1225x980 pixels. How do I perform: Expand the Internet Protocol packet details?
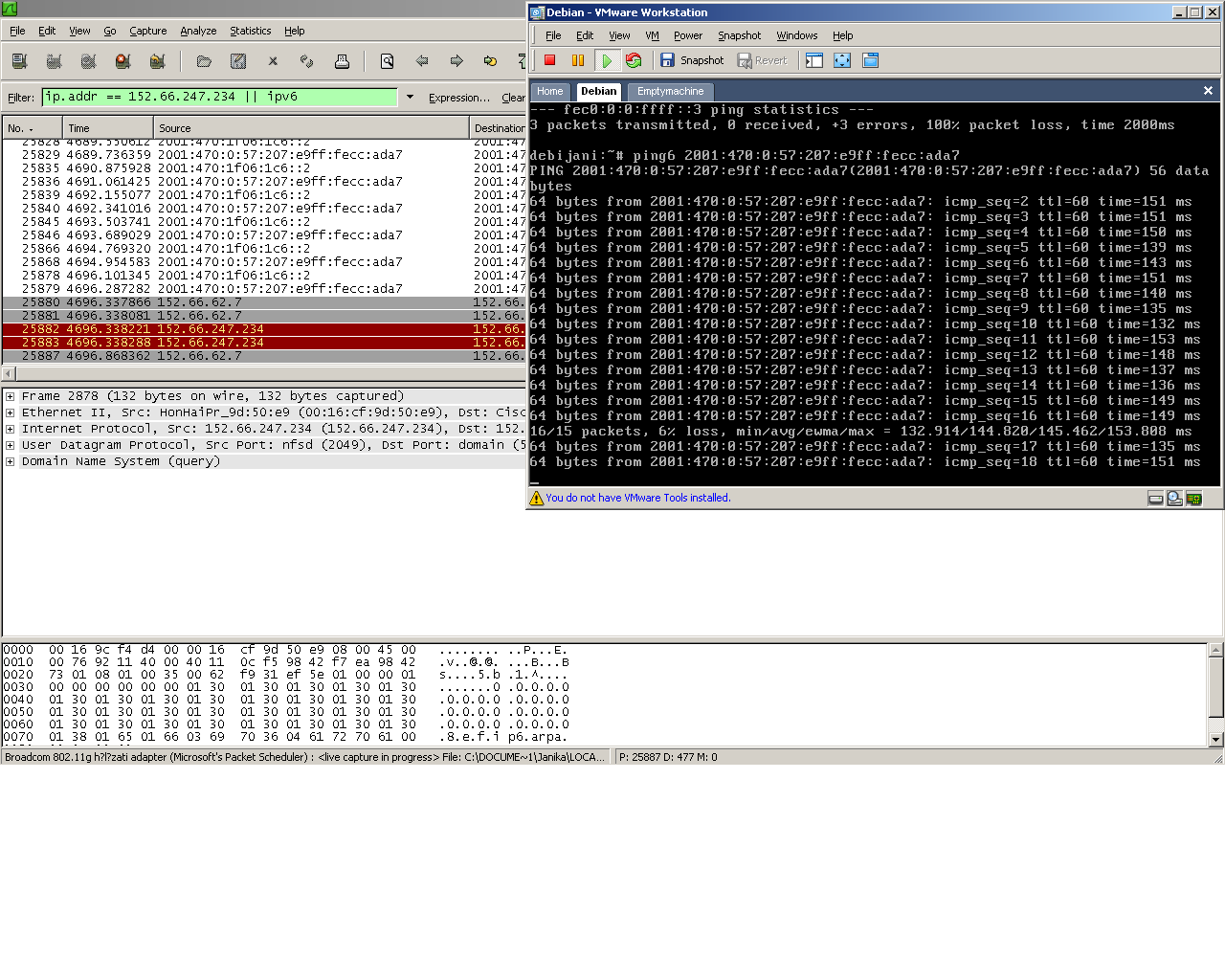tap(9, 428)
